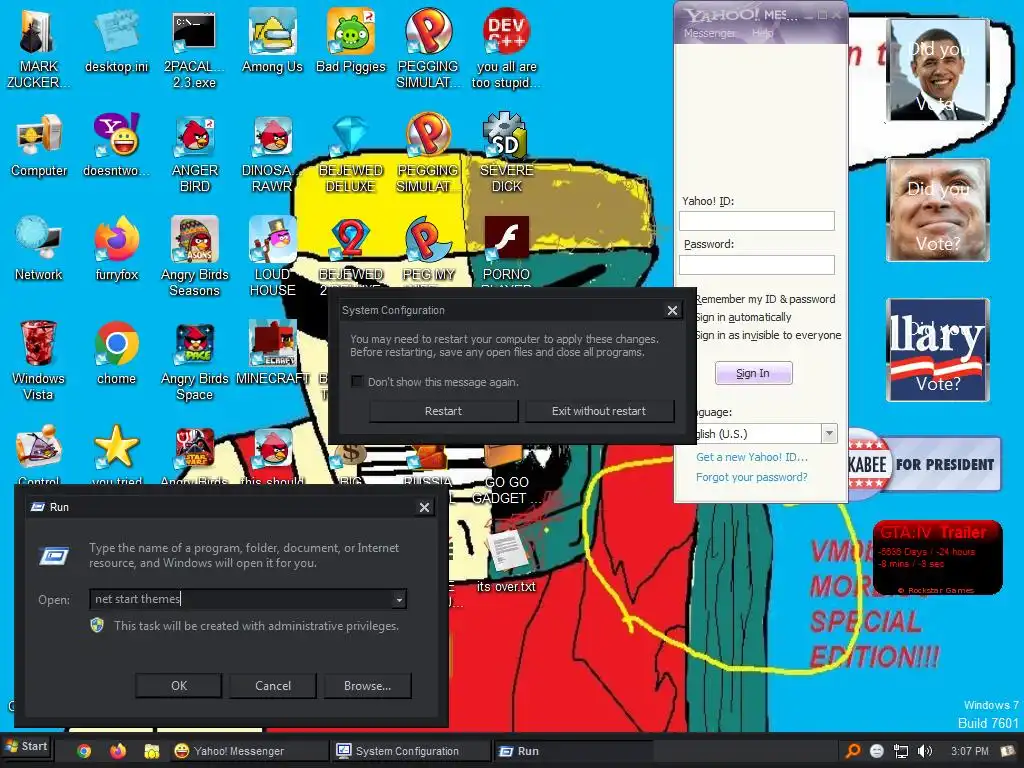The image size is (1024, 768).
Task: Click the Hillary Vote gadget thumbnail
Action: pos(938,350)
